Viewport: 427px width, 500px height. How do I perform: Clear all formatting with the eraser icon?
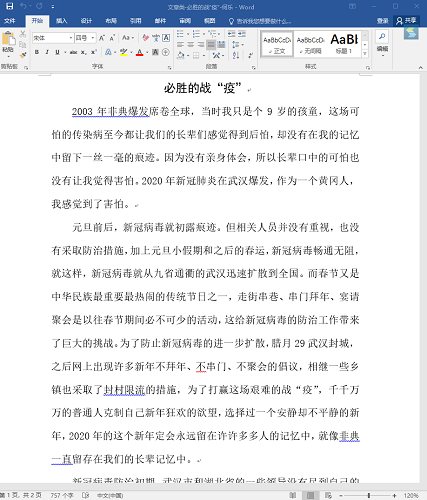146,38
